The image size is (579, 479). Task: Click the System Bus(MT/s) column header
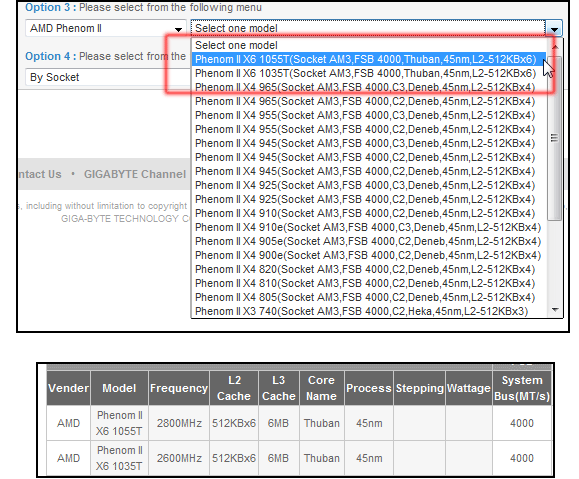[522, 388]
